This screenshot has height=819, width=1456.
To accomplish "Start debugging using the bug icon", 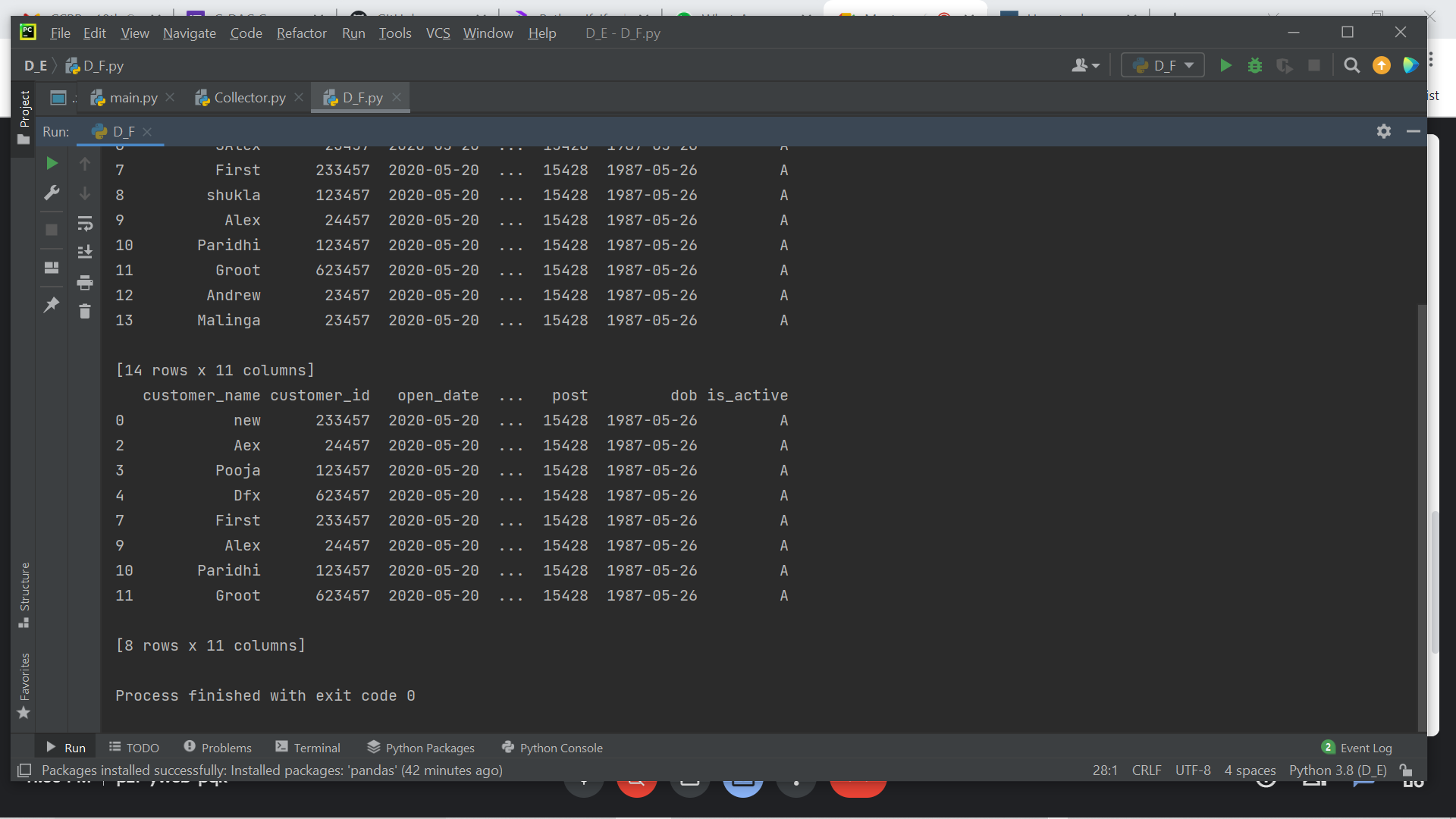I will 1255,65.
